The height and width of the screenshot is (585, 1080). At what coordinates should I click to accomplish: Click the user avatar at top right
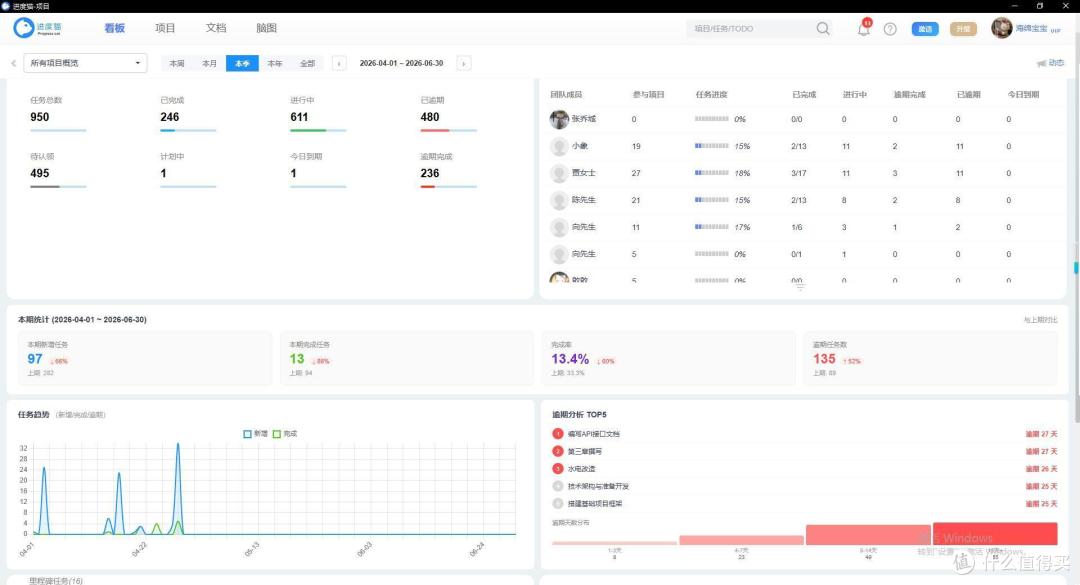click(1001, 28)
